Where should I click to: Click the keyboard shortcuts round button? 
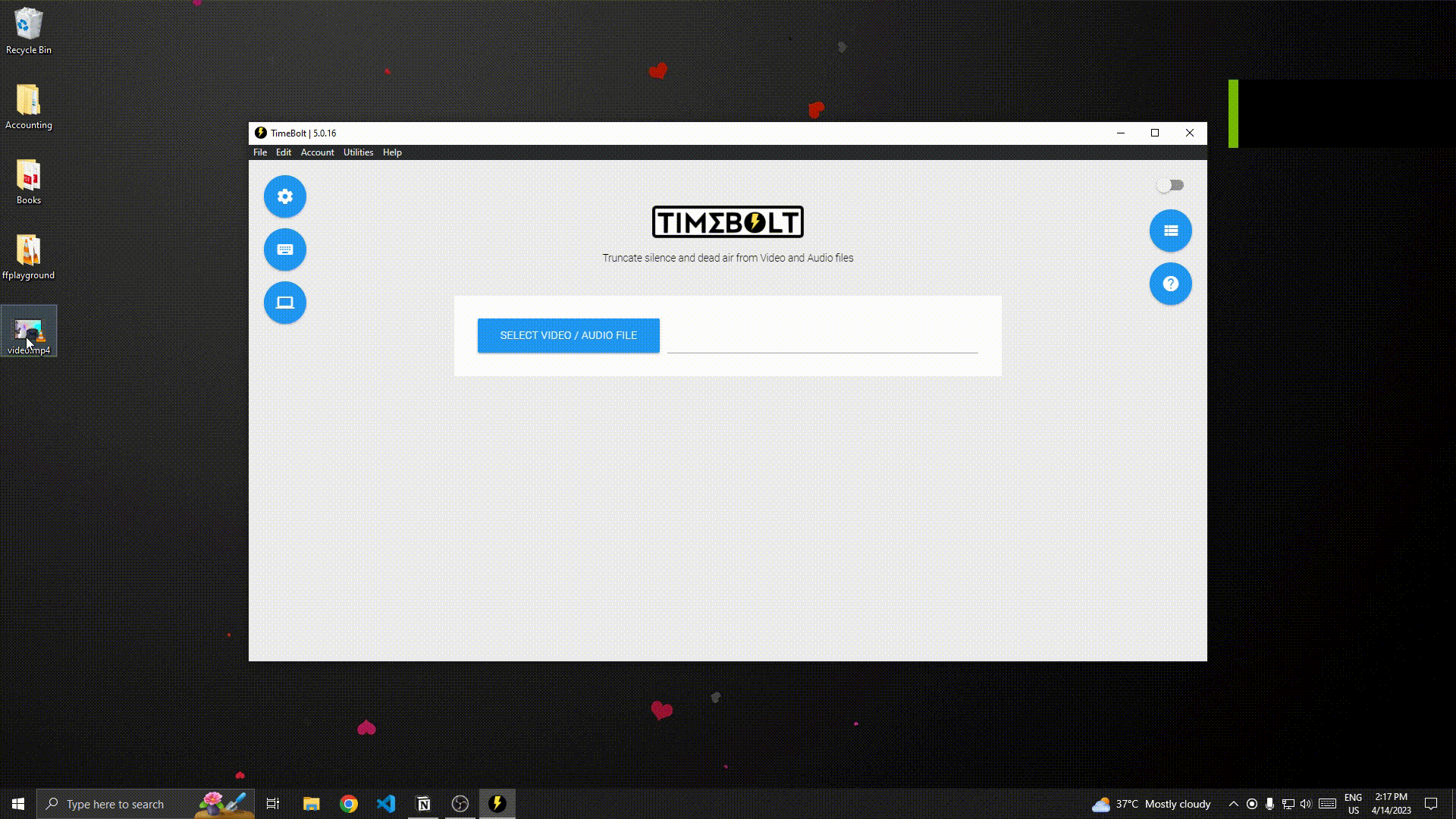(284, 249)
